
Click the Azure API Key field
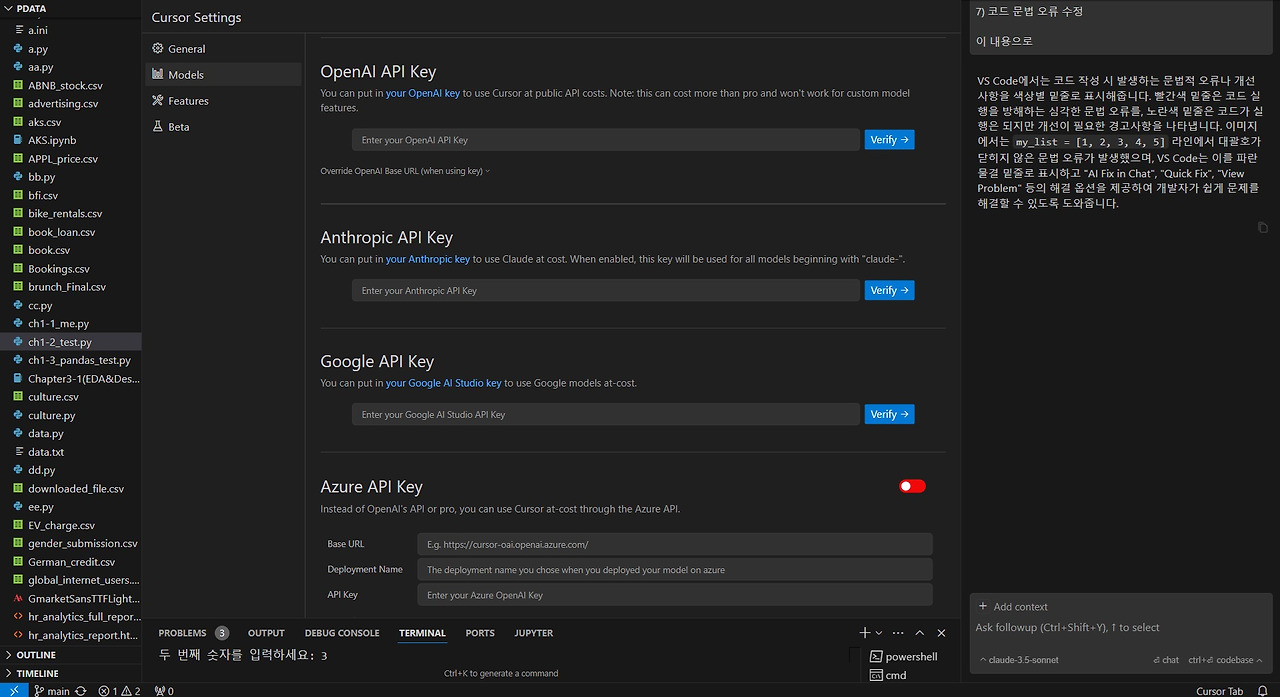click(x=675, y=594)
